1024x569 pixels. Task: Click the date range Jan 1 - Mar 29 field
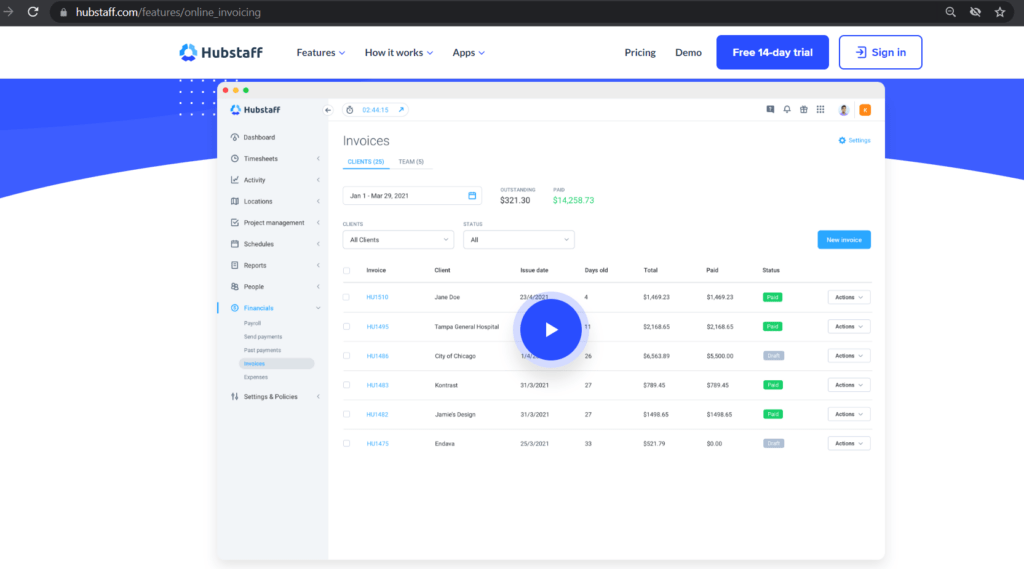(412, 195)
